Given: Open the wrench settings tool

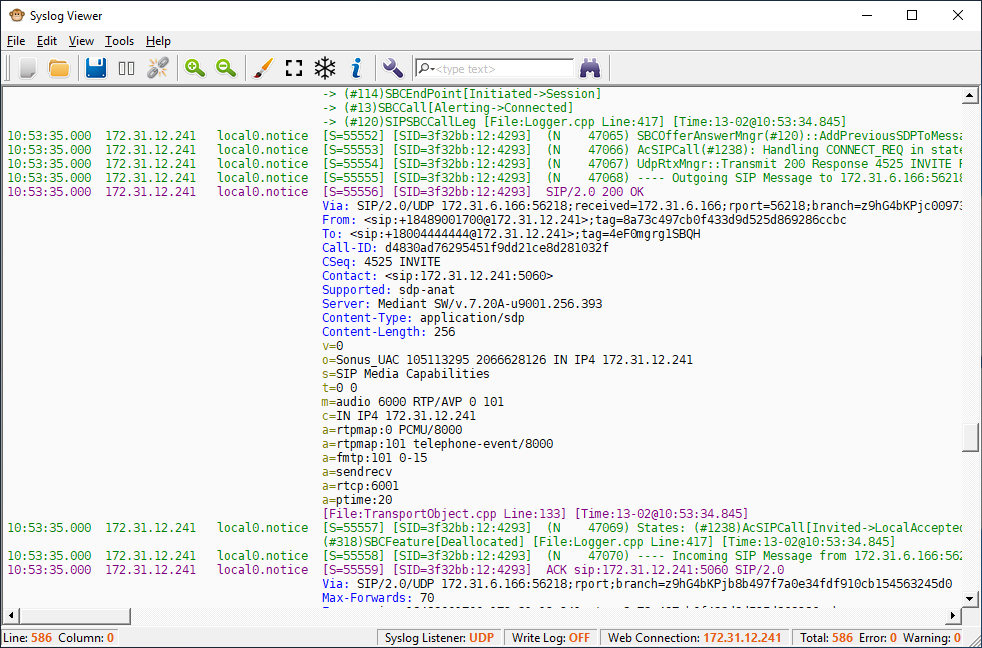Looking at the screenshot, I should coord(392,68).
